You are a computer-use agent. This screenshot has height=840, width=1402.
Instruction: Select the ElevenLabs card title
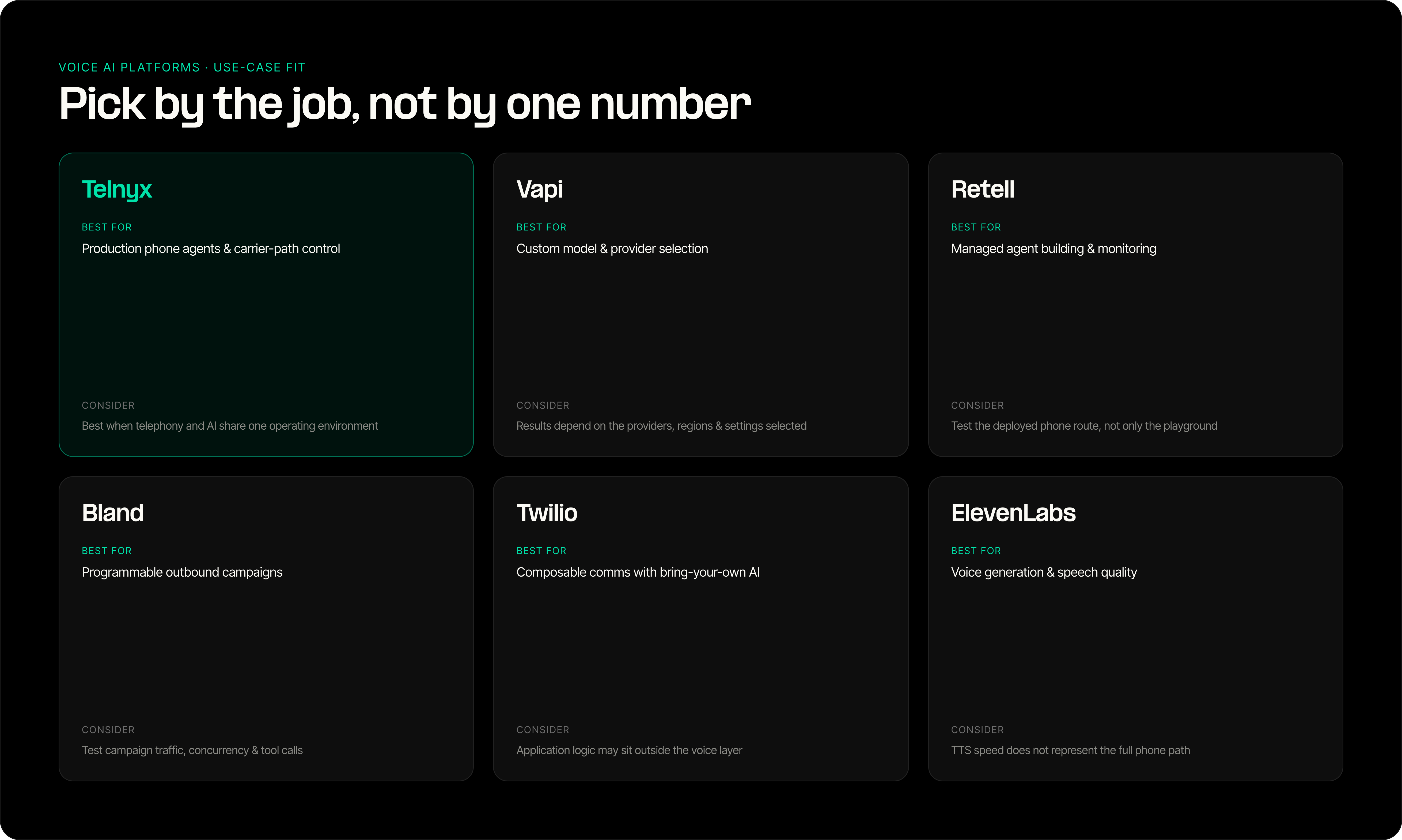tap(1013, 513)
